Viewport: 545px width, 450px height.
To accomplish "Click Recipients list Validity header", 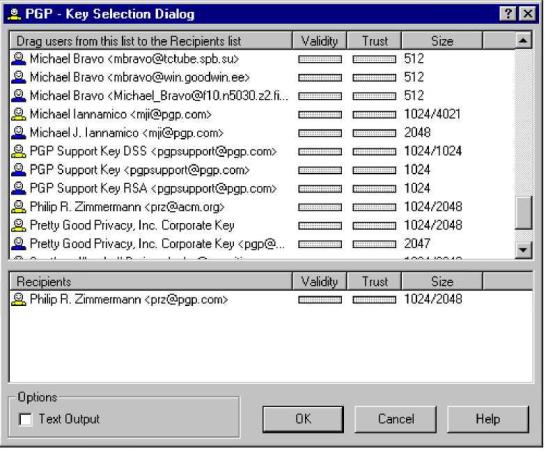I will tap(319, 281).
